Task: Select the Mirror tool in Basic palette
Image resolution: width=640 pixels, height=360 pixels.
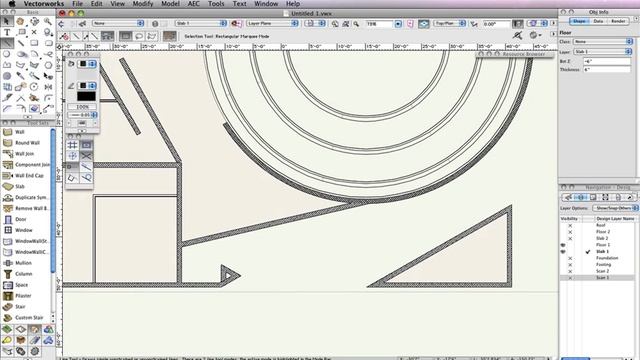Action: (x=48, y=87)
